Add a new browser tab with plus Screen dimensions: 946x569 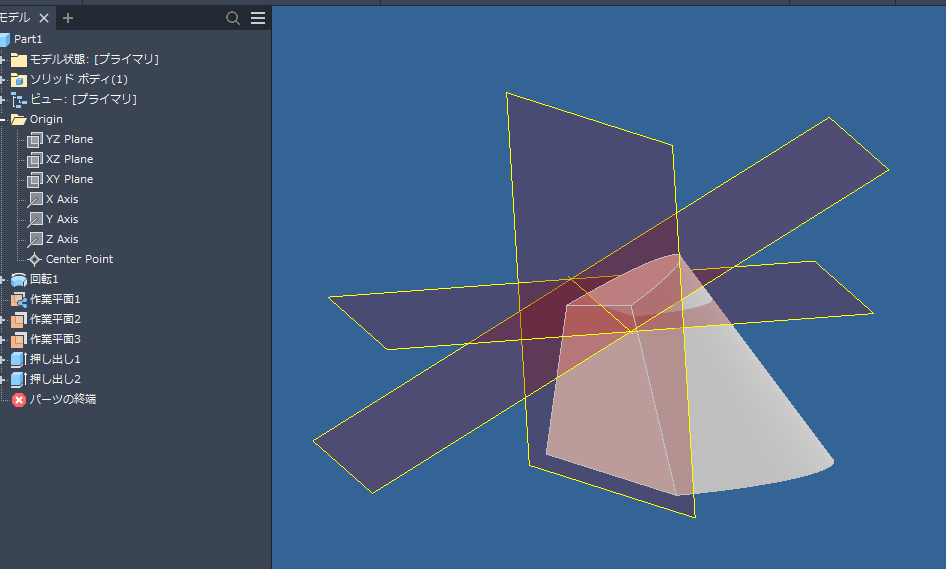[68, 18]
